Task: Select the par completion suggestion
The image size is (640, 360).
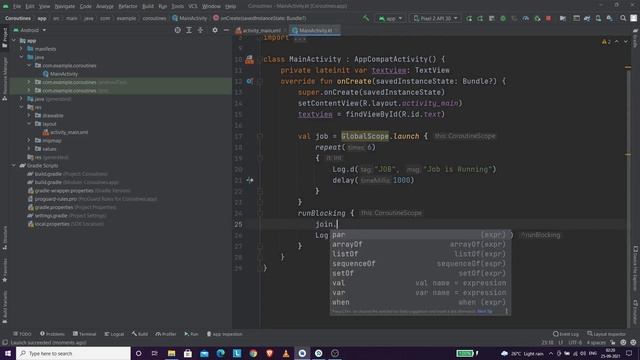Action: point(420,235)
